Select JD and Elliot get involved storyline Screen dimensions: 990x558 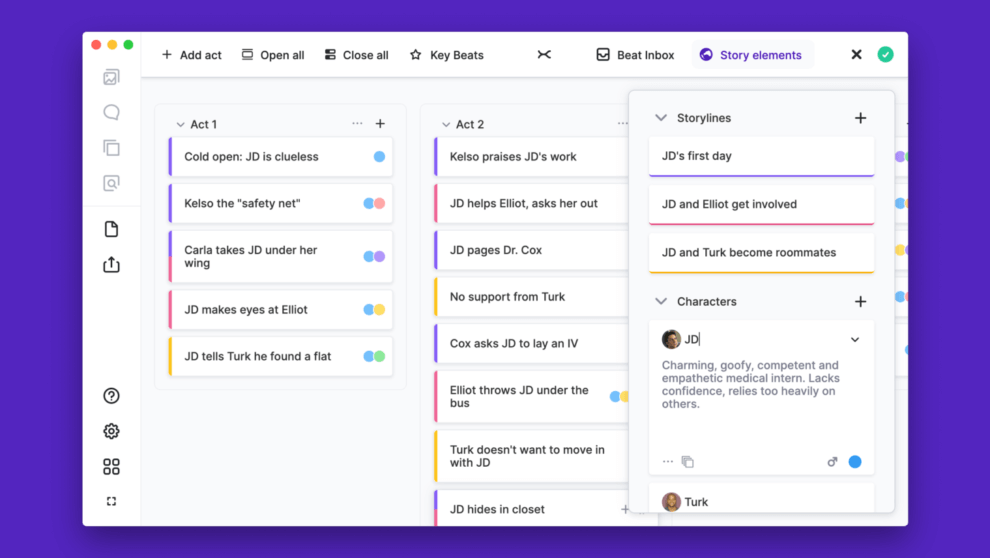[761, 205]
